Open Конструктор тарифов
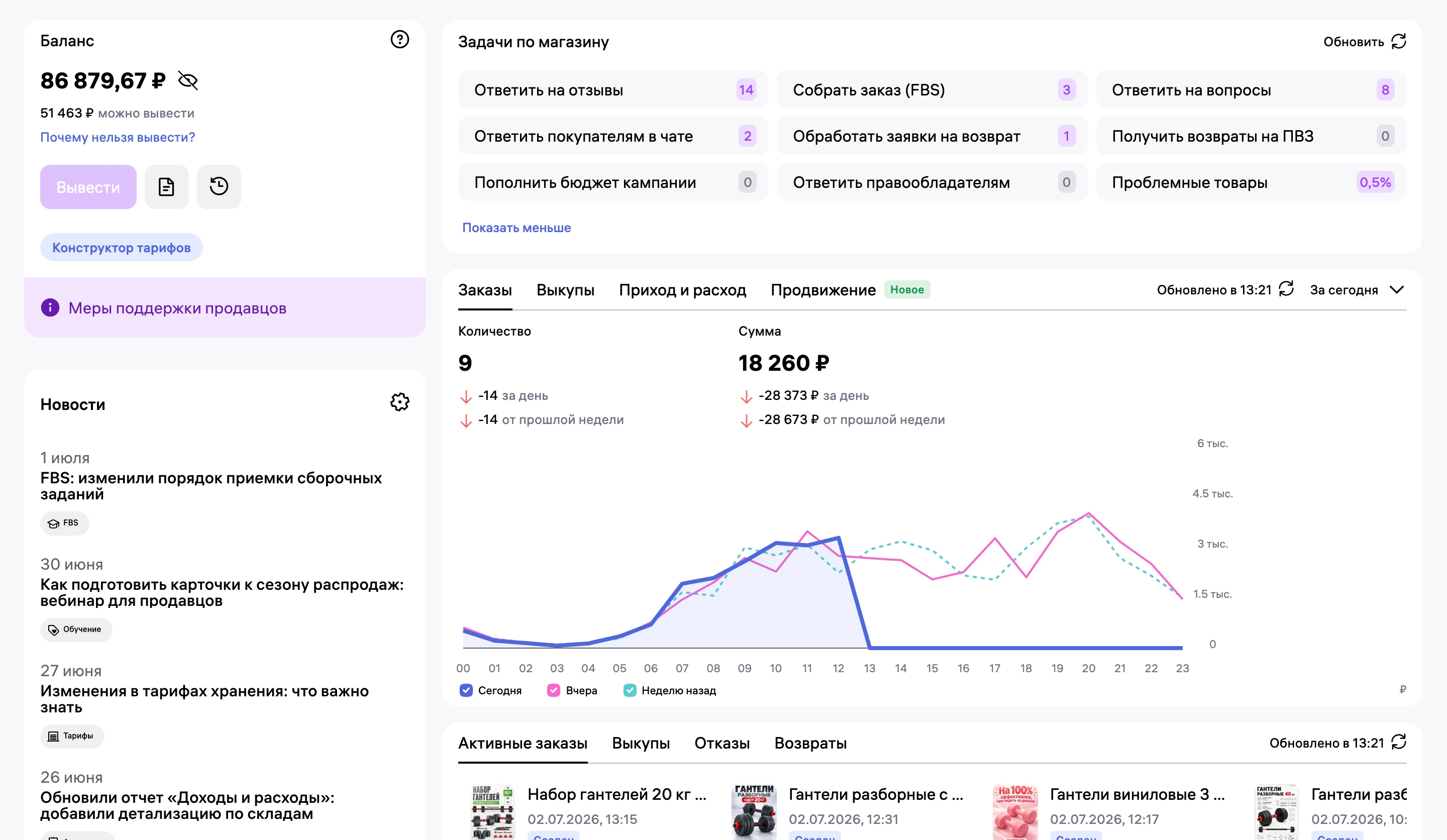Viewport: 1447px width, 840px height. click(121, 248)
